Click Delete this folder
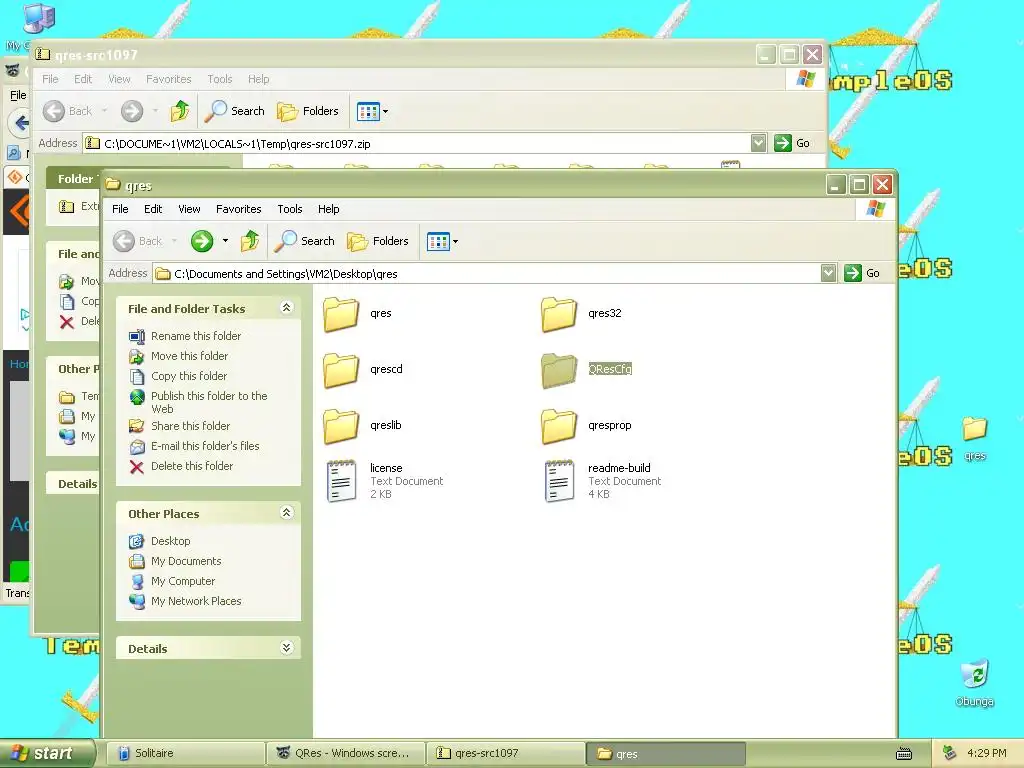1024x768 pixels. (x=192, y=466)
